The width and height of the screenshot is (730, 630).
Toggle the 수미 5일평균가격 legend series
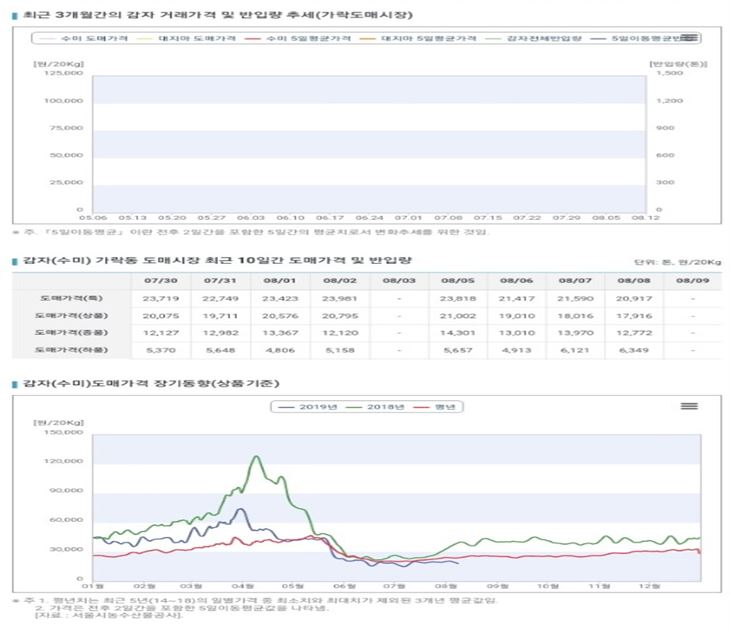tap(297, 38)
